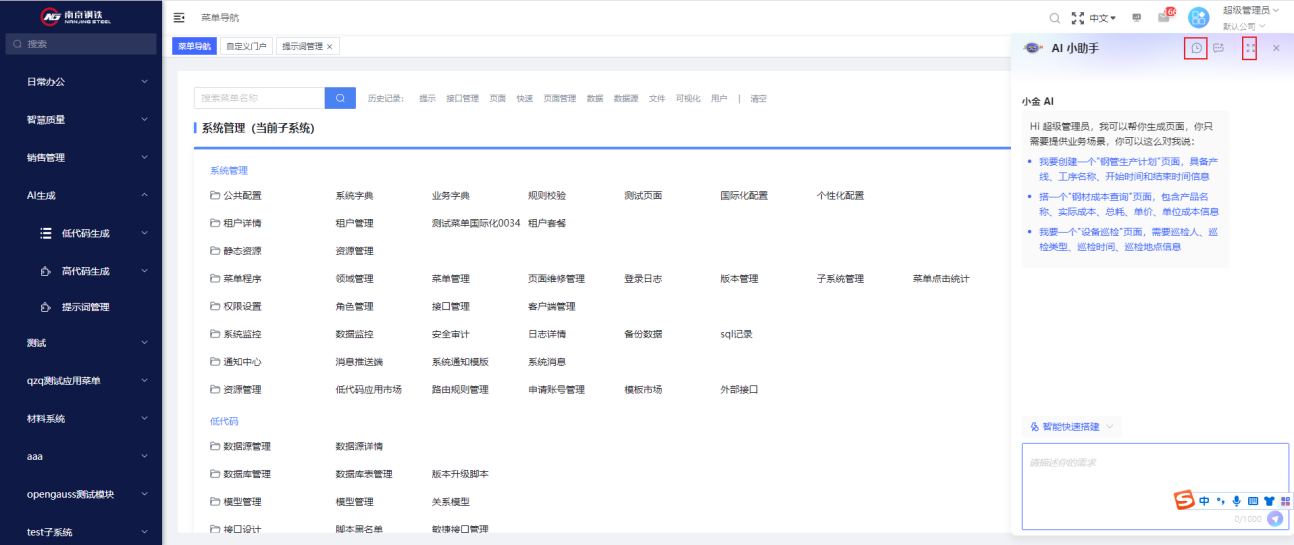Toggle fullscreen from the top bar icon
This screenshot has width=1294, height=545.
pyautogui.click(x=1077, y=18)
